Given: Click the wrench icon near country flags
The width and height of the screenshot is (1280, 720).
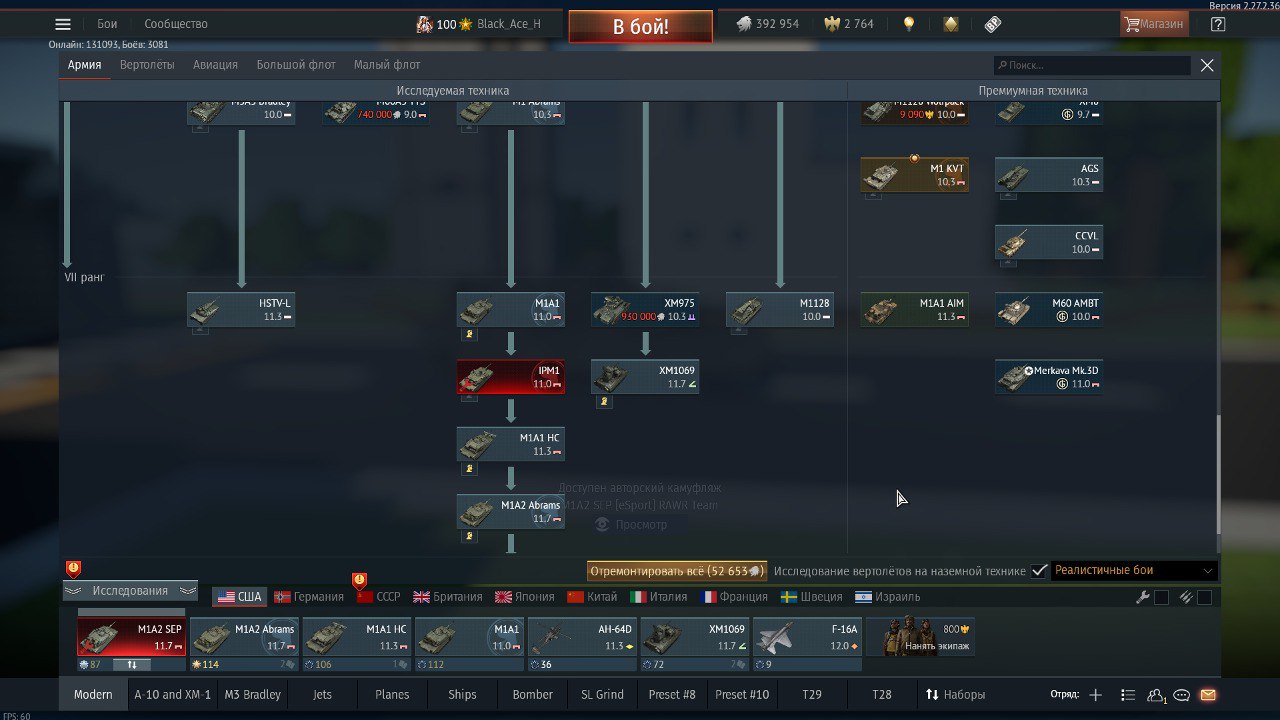Looking at the screenshot, I should click(x=1143, y=597).
